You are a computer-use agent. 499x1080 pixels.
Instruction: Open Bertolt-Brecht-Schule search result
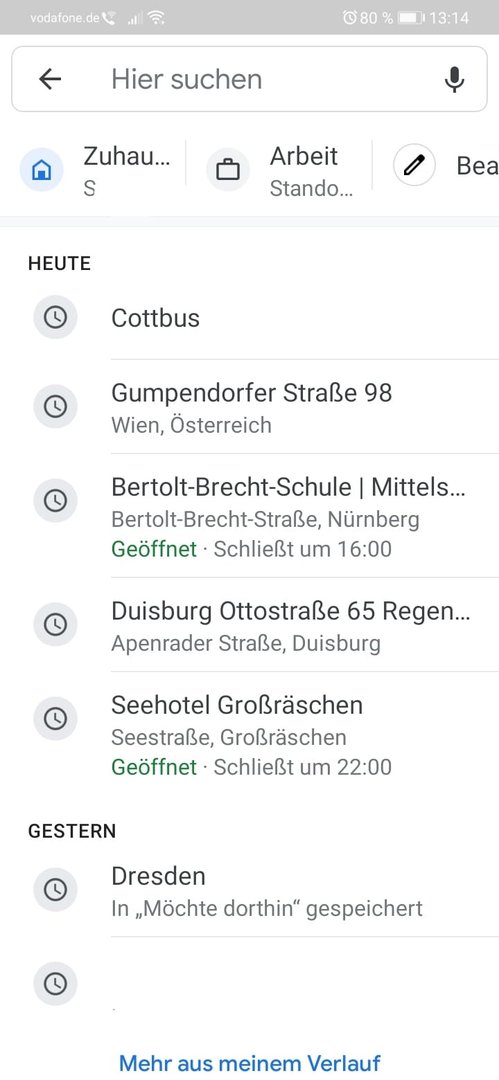(x=250, y=516)
